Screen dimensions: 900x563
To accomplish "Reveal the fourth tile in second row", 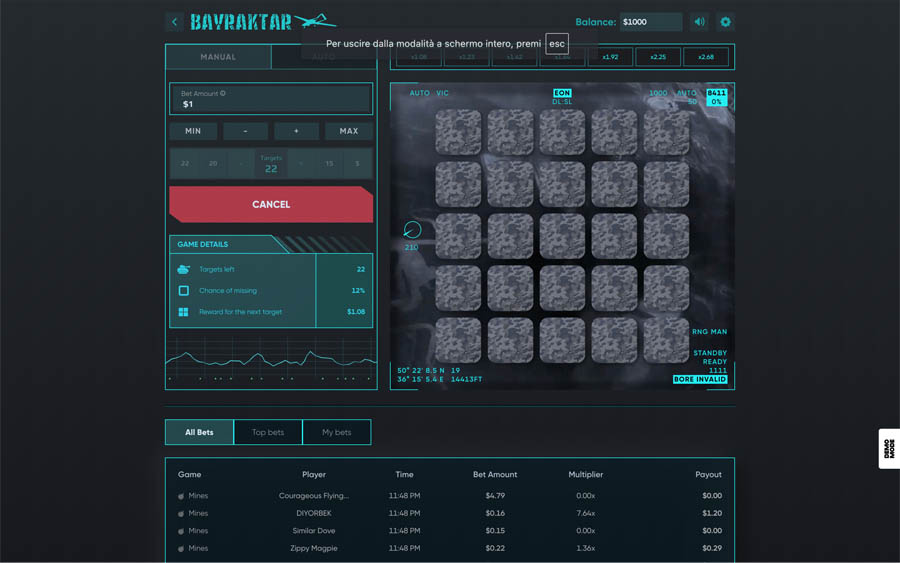I will pyautogui.click(x=614, y=184).
